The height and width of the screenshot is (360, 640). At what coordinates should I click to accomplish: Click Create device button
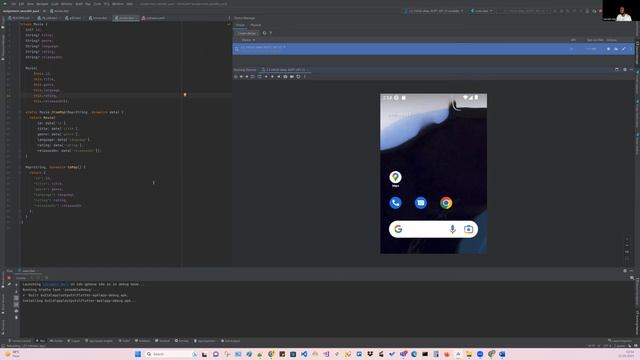coord(247,33)
